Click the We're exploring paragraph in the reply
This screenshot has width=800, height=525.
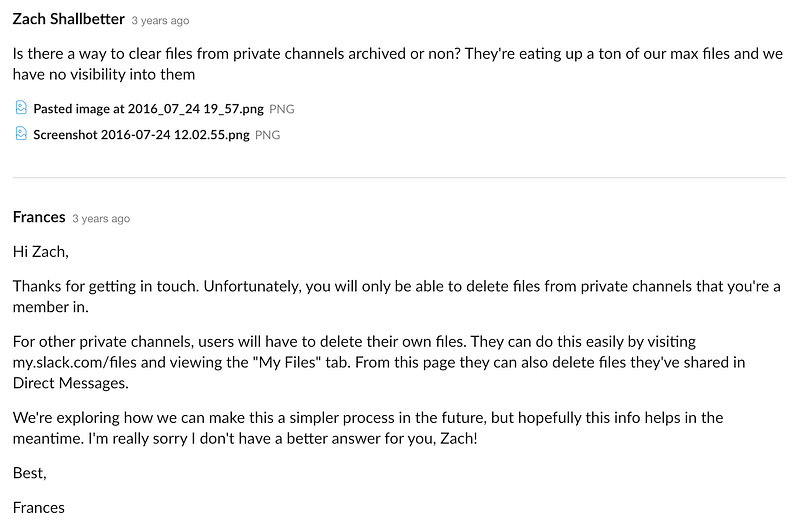point(368,428)
